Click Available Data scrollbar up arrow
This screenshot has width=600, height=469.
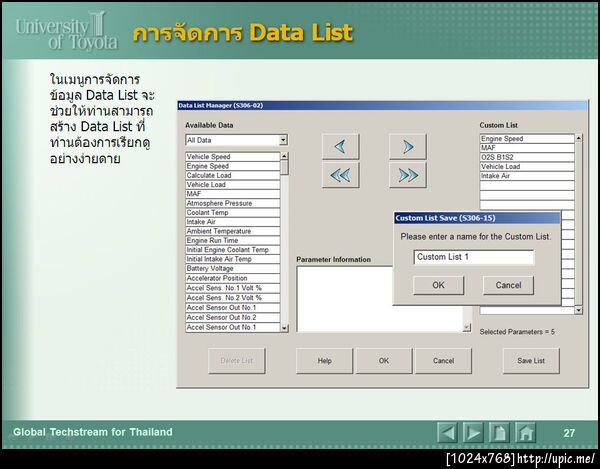tap(284, 156)
